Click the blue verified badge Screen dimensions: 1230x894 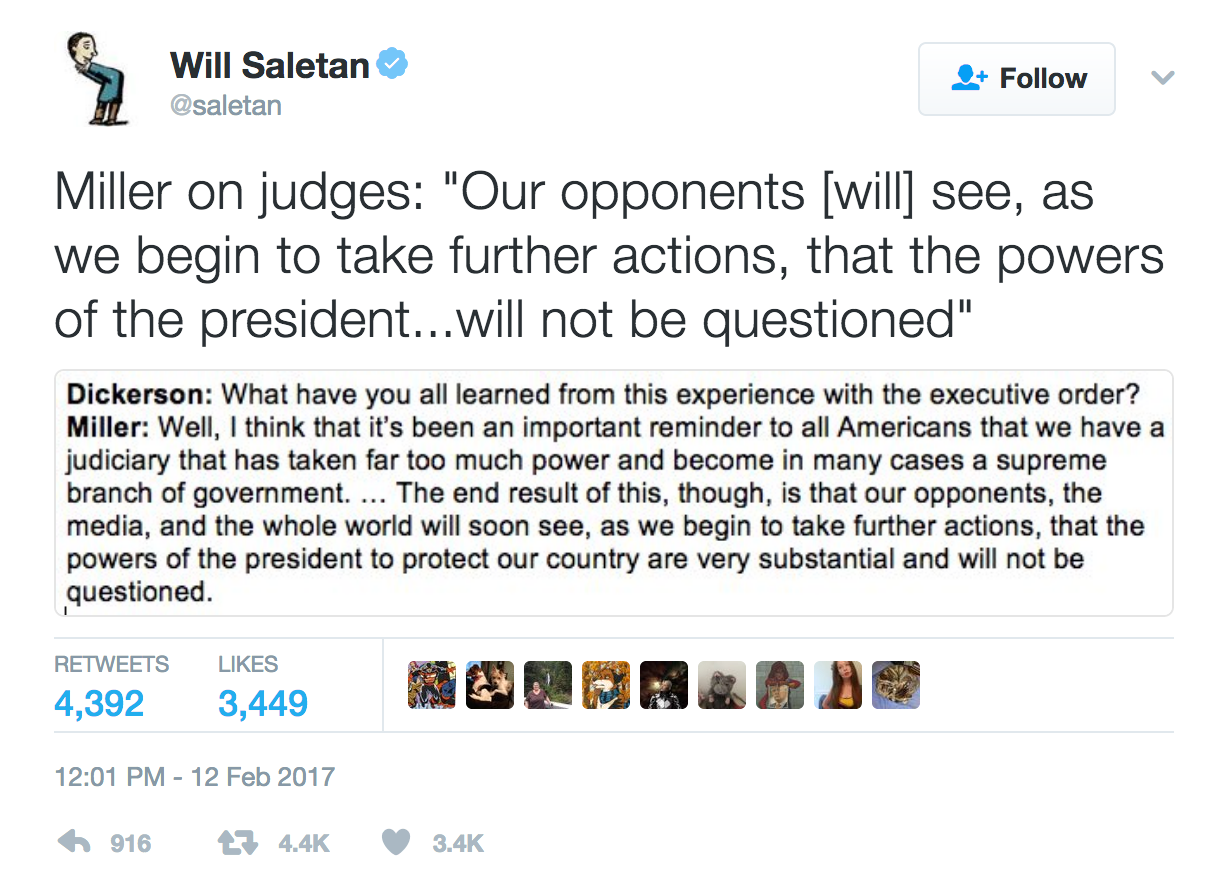click(x=392, y=66)
